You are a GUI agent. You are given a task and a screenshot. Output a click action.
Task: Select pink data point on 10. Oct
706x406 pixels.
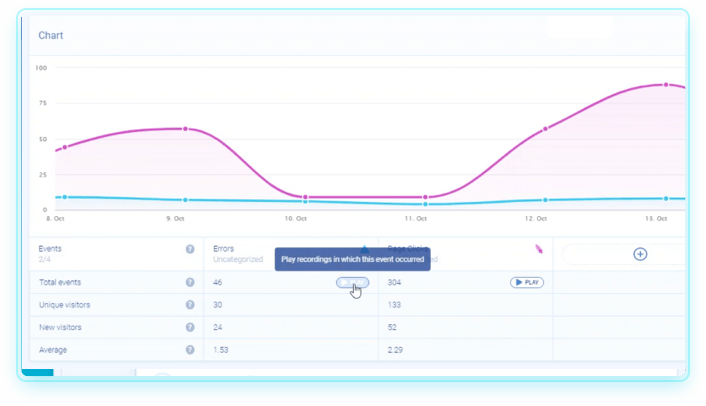pyautogui.click(x=305, y=197)
